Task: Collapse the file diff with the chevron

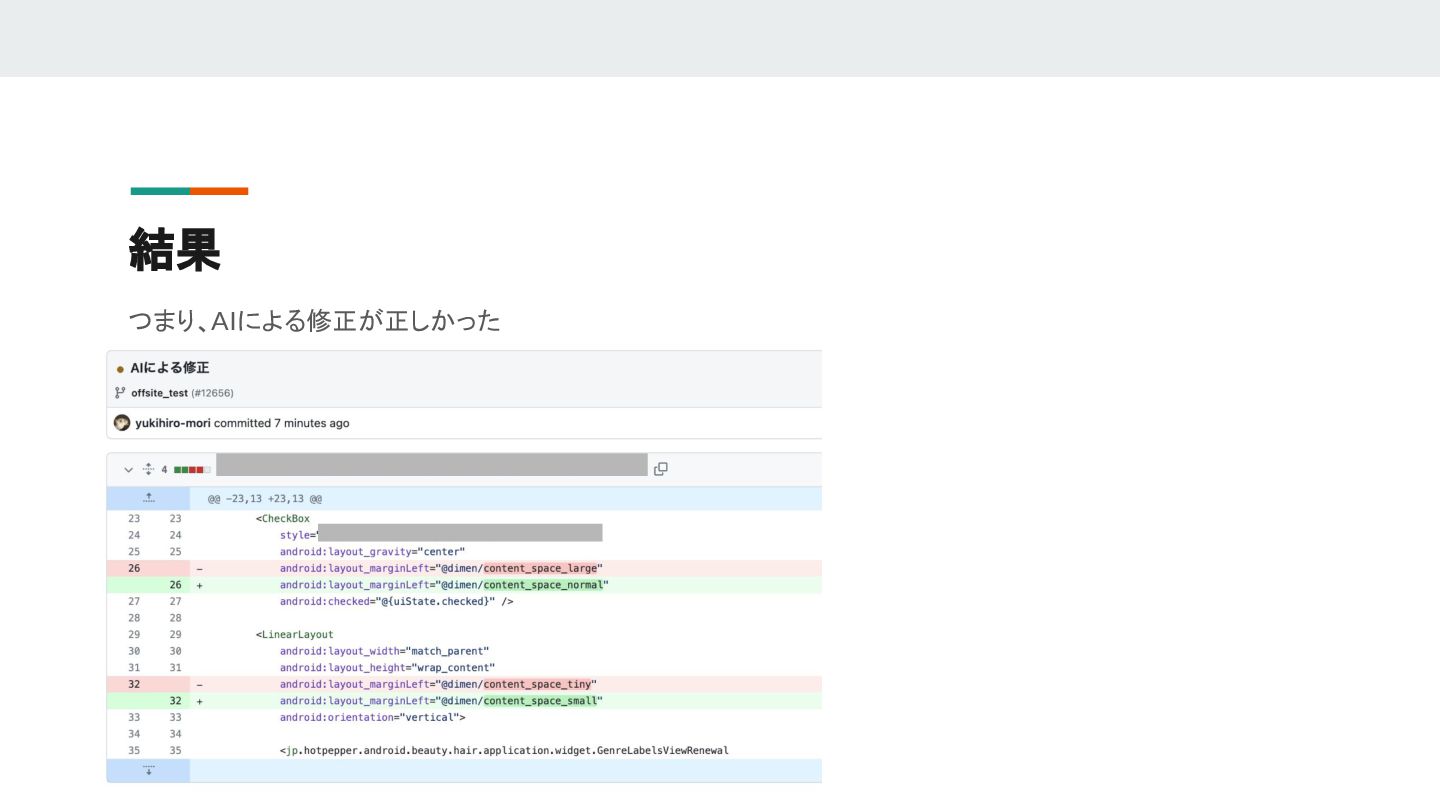Action: coord(128,469)
